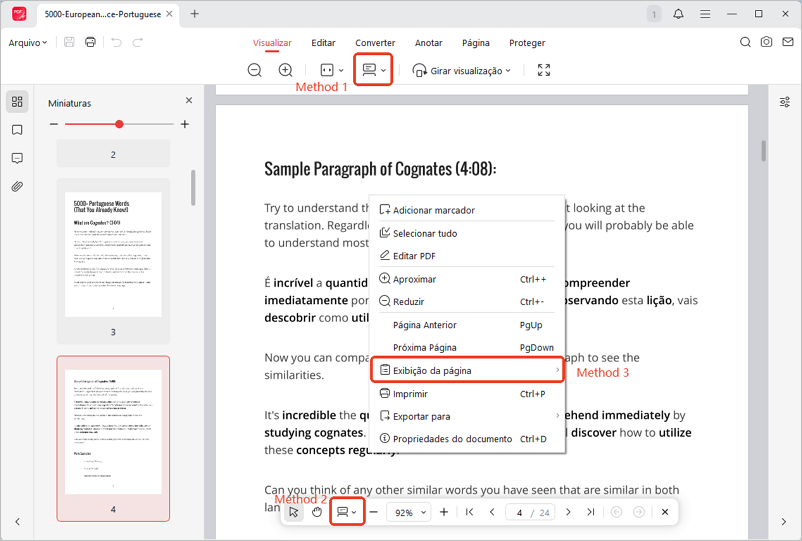Screen dimensions: 802x541
Task: Open the search magnifier icon
Action: pos(745,42)
